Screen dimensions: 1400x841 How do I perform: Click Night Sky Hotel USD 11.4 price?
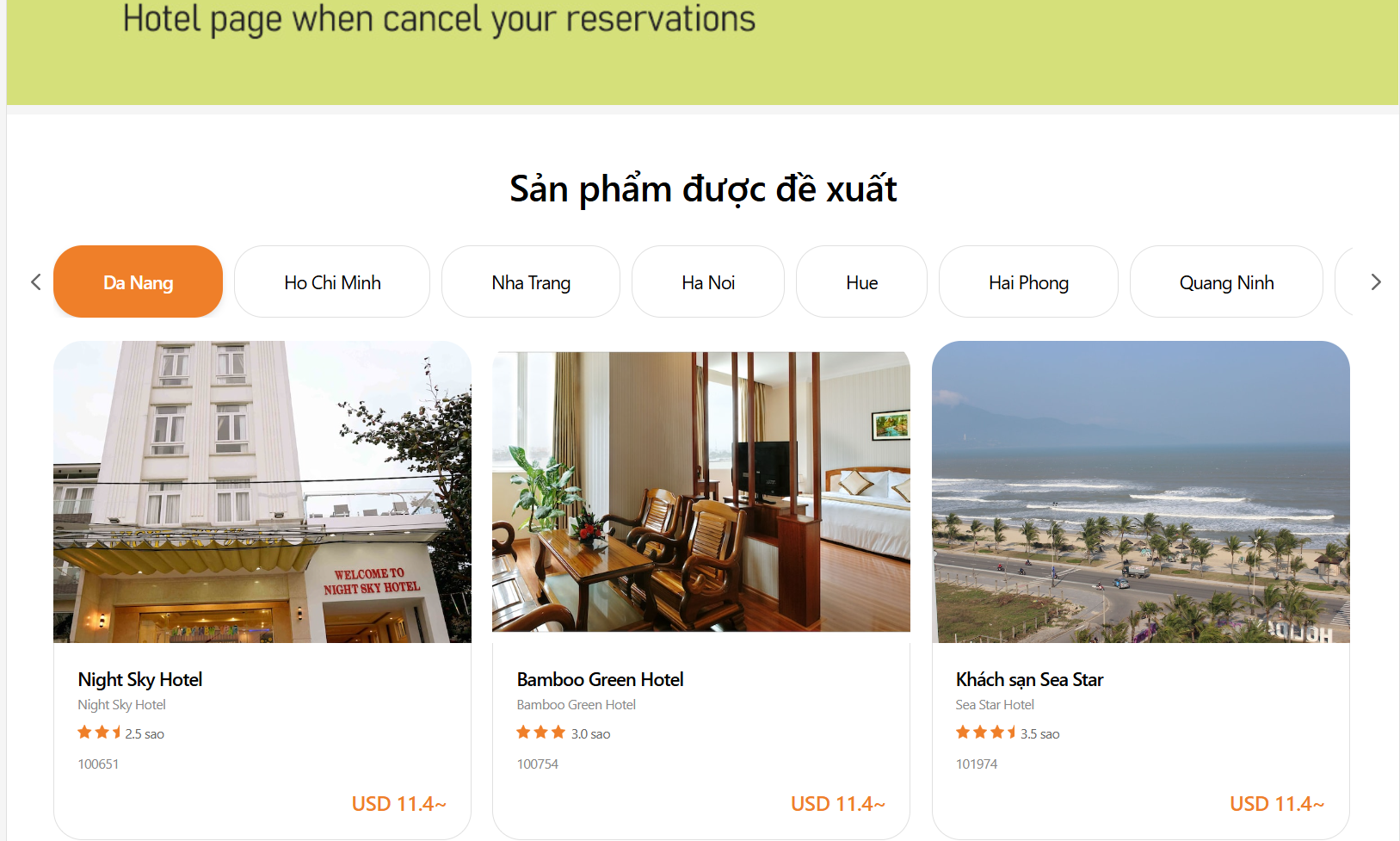tap(398, 804)
